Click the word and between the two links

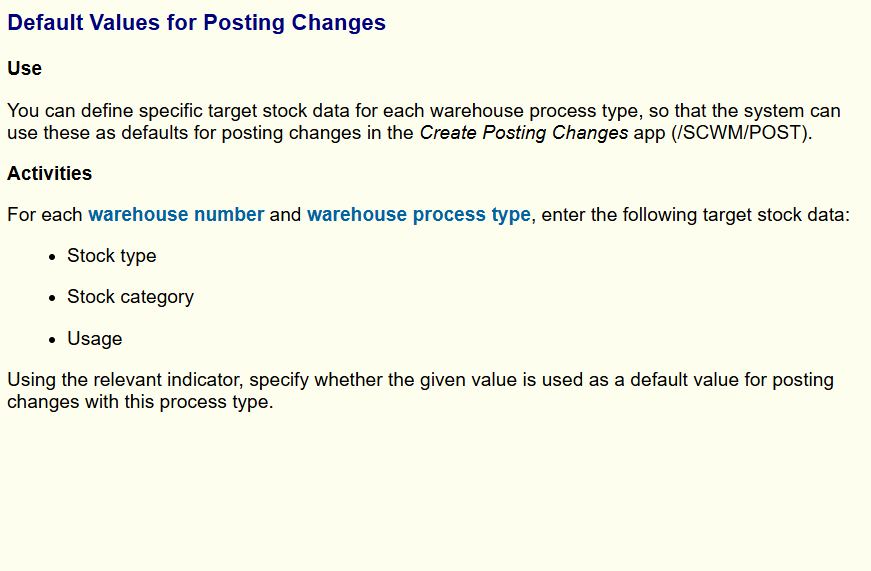click(x=286, y=214)
